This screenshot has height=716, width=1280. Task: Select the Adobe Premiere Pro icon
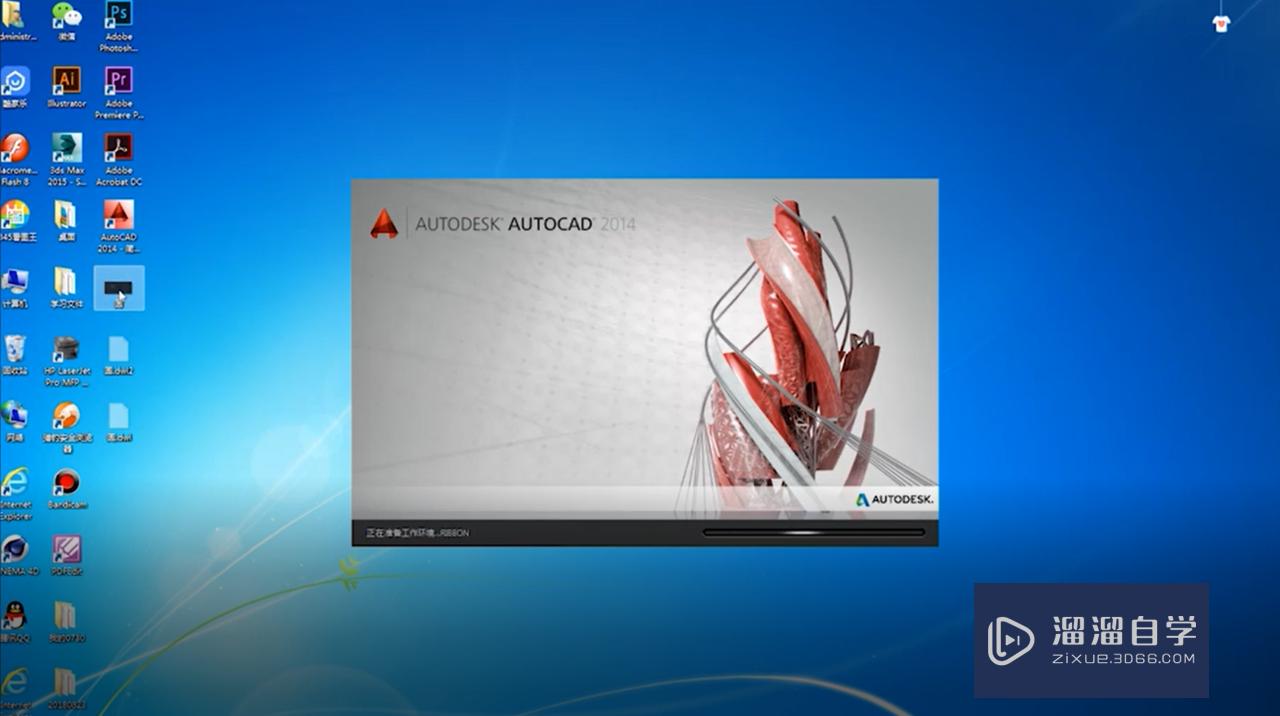(119, 93)
